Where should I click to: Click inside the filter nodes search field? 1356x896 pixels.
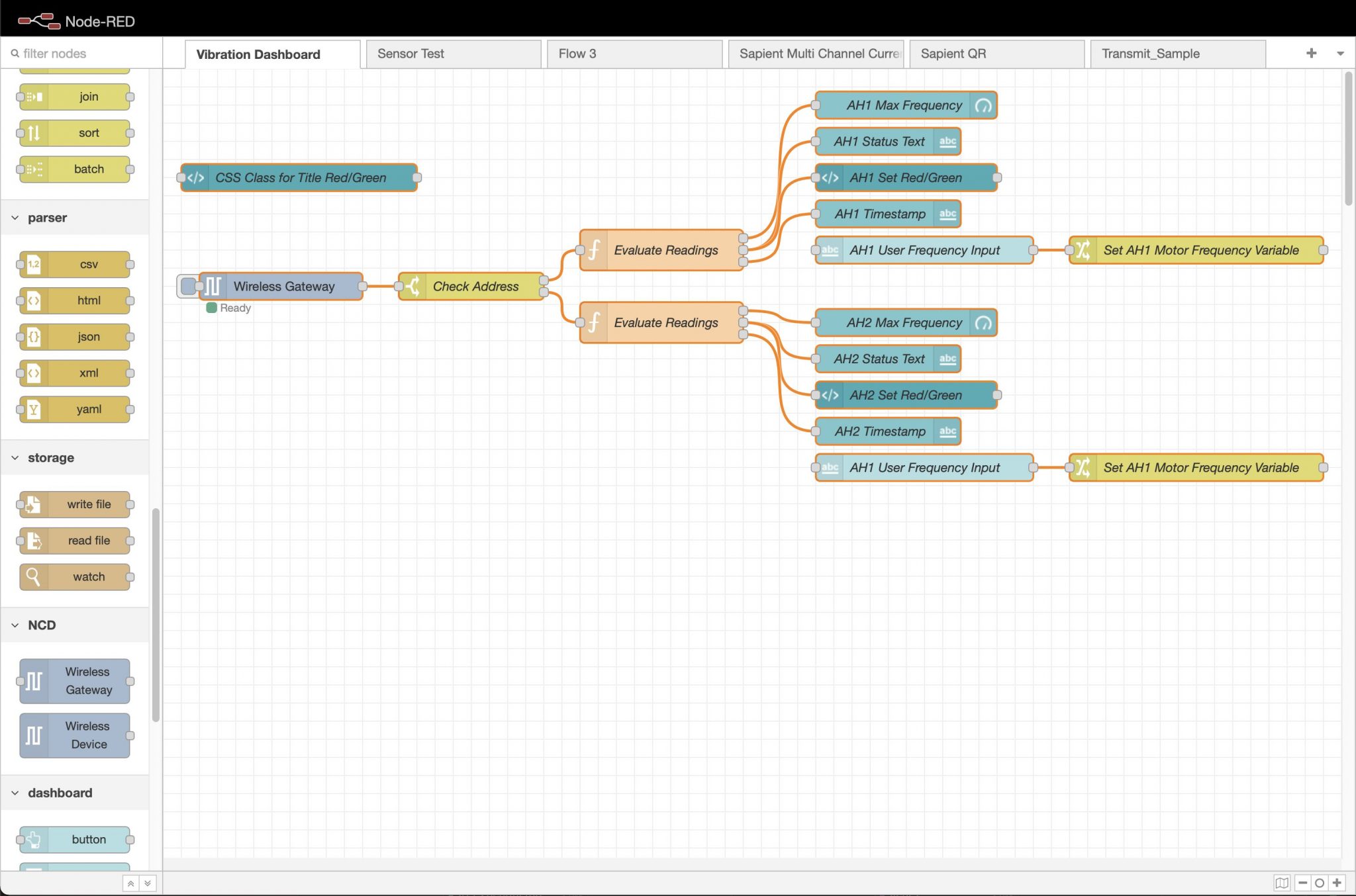pos(79,53)
